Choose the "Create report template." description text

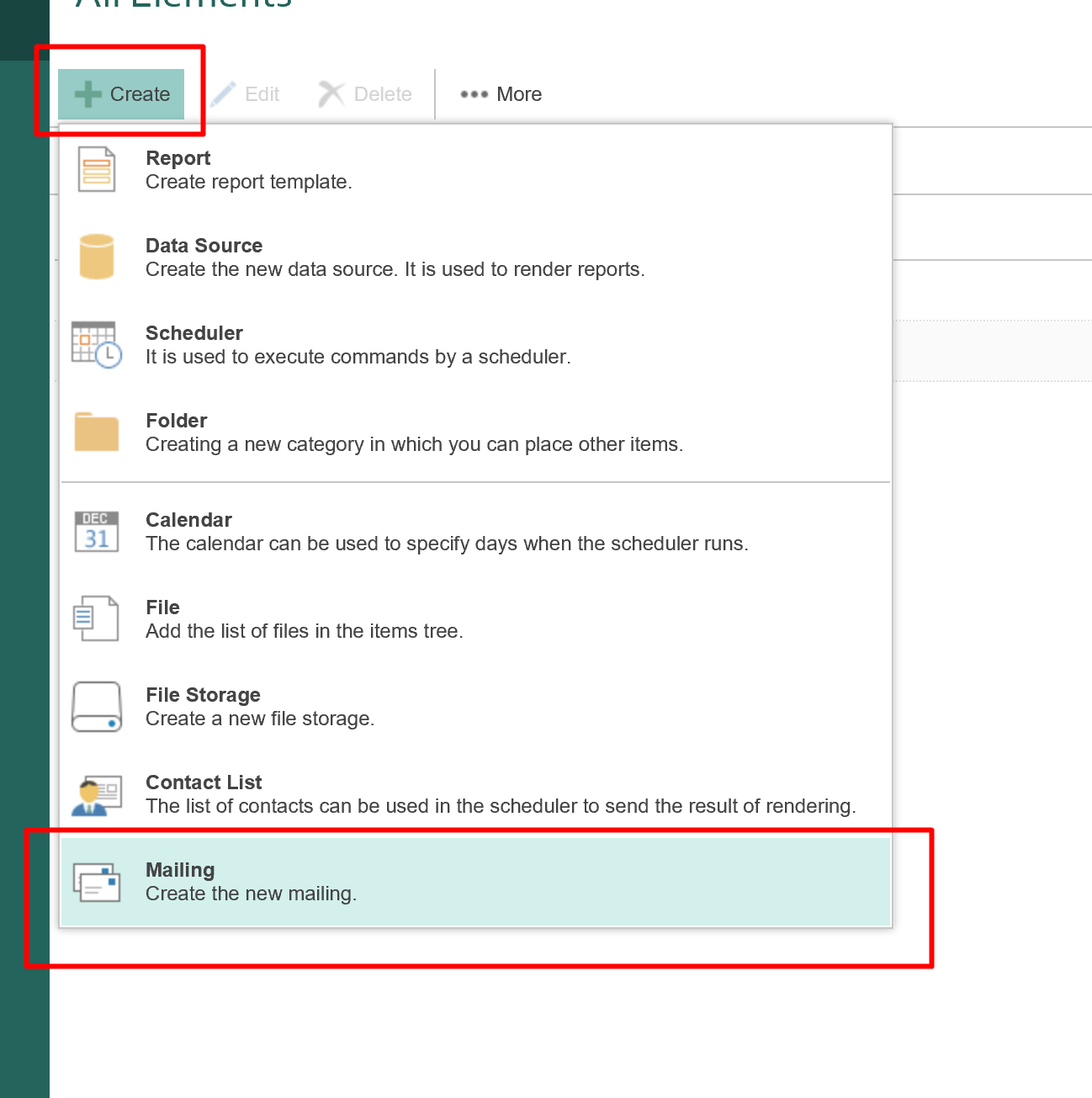pos(248,183)
